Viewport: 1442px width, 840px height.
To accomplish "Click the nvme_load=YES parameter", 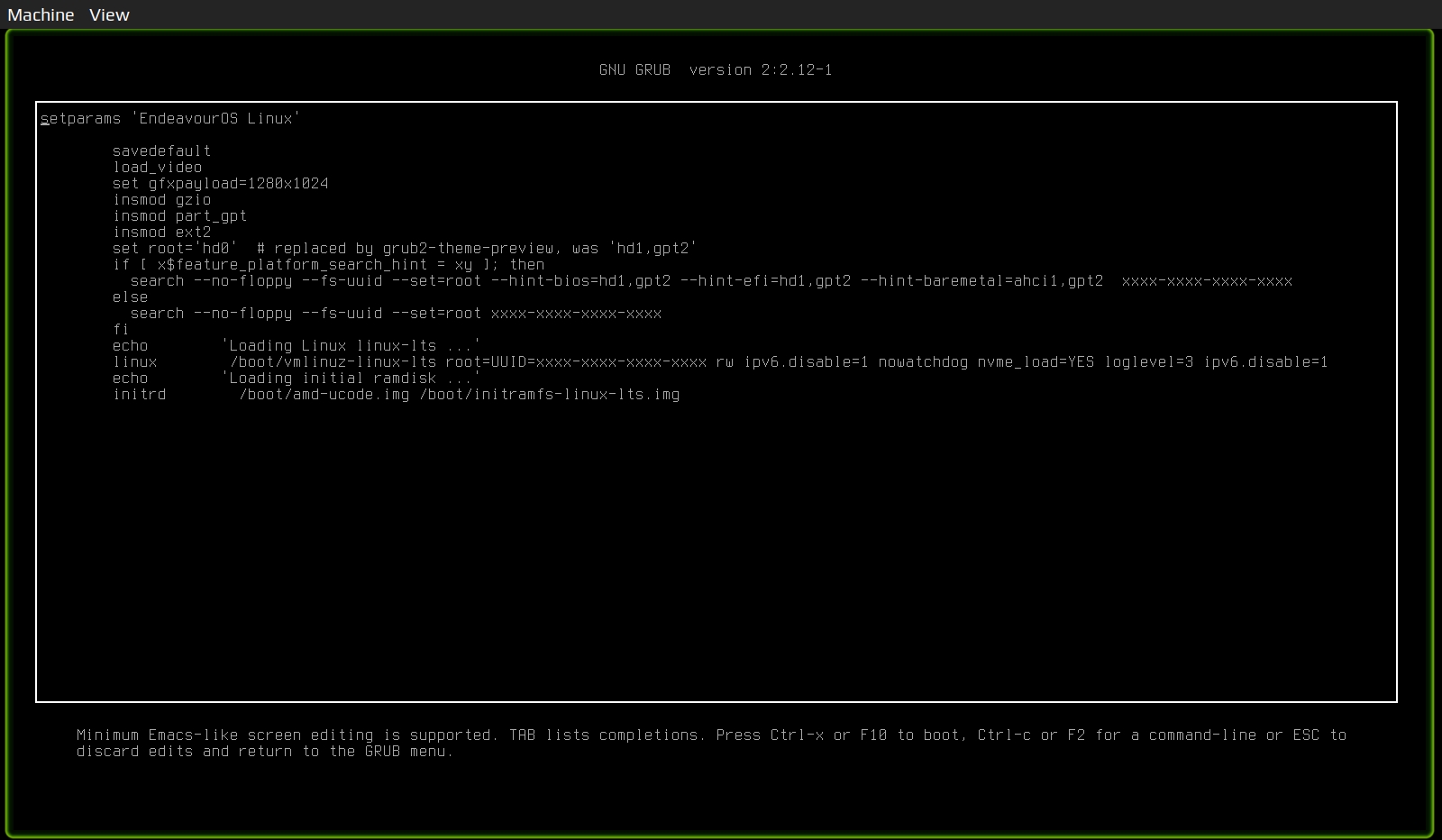I will click(1036, 361).
